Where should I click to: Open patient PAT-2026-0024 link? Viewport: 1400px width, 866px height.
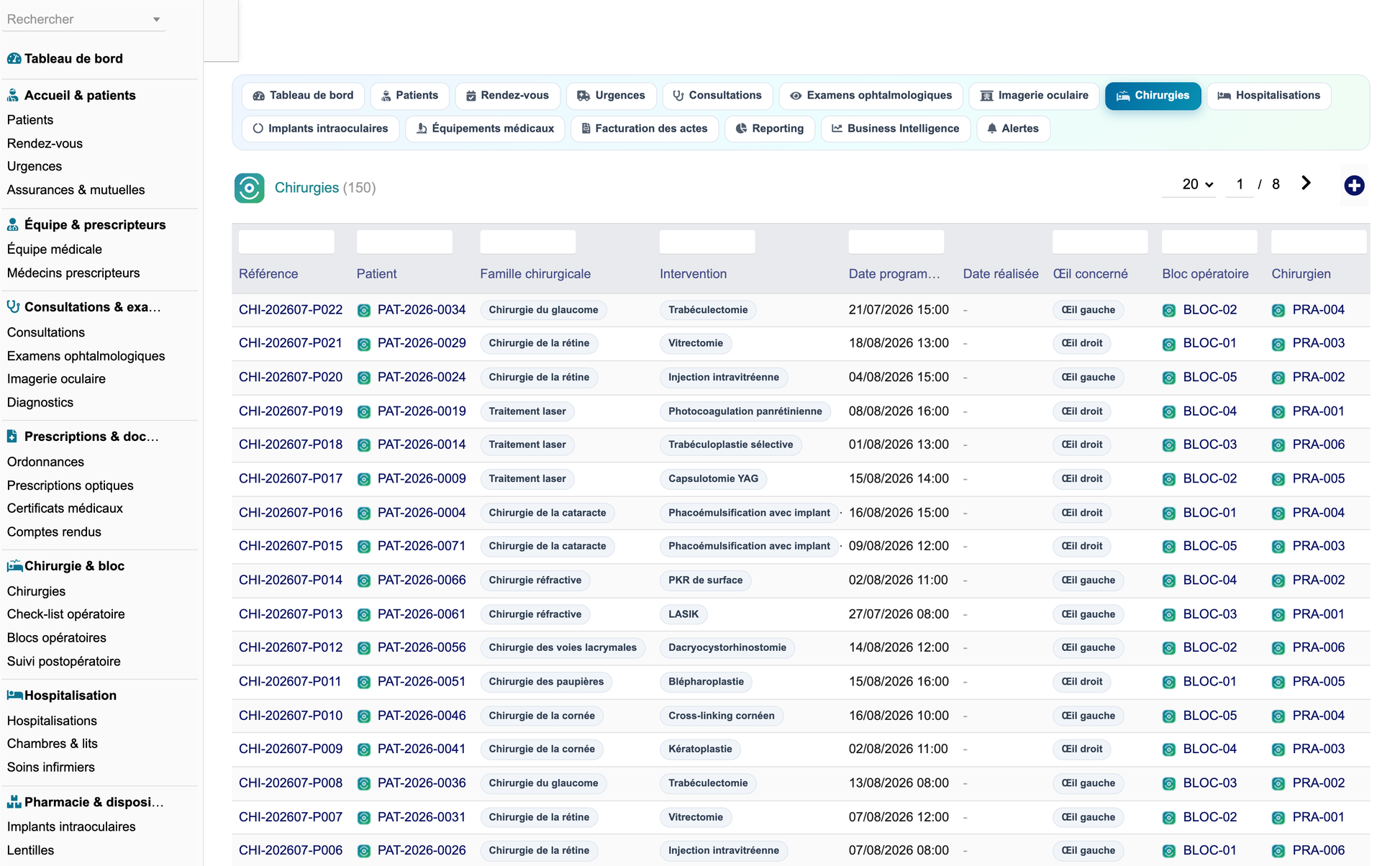[x=422, y=377]
